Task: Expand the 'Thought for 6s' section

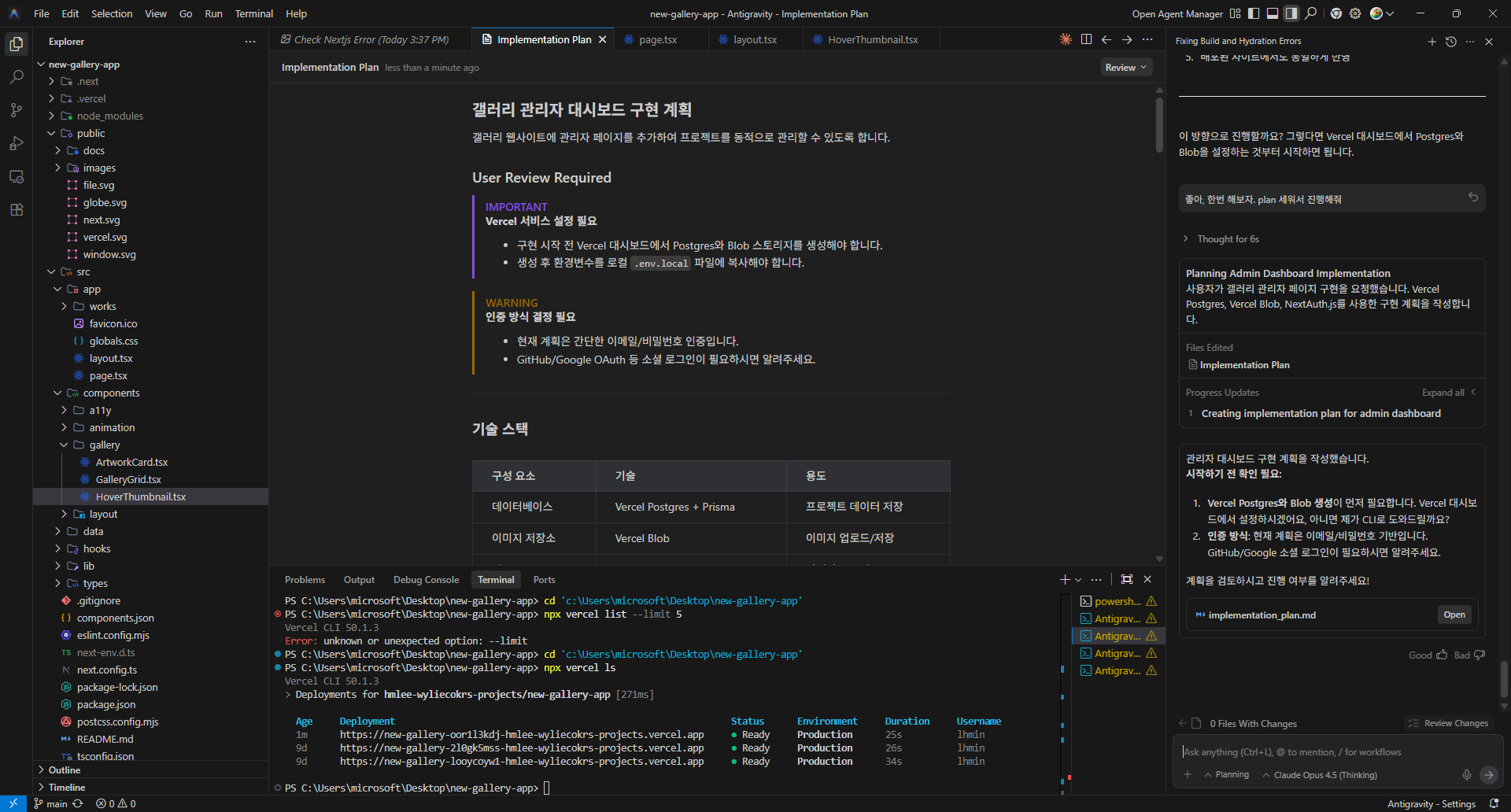Action: pyautogui.click(x=1228, y=239)
